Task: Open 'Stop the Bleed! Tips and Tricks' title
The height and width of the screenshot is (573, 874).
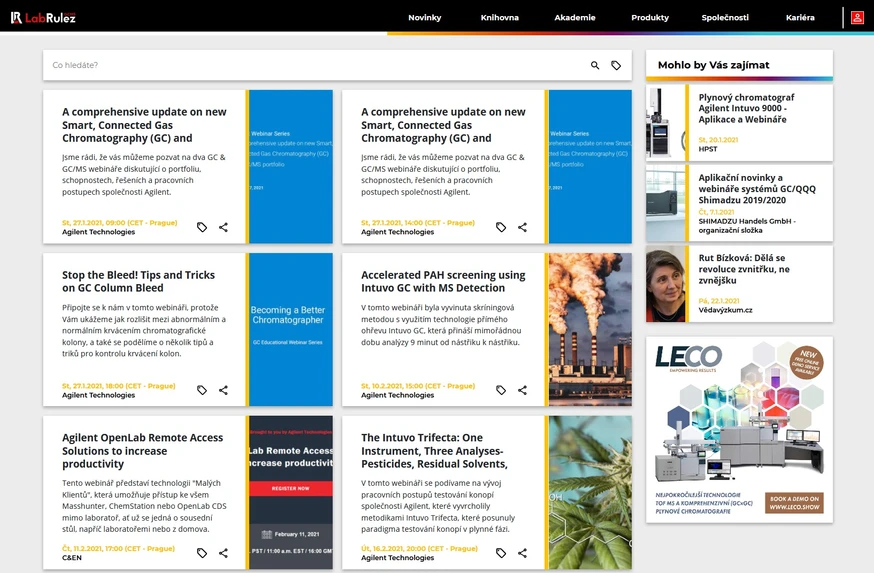Action: click(x=138, y=281)
